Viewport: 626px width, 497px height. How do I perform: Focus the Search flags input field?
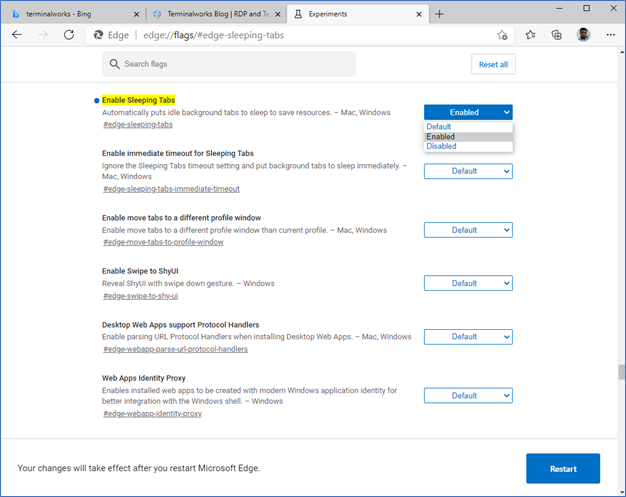pyautogui.click(x=229, y=64)
